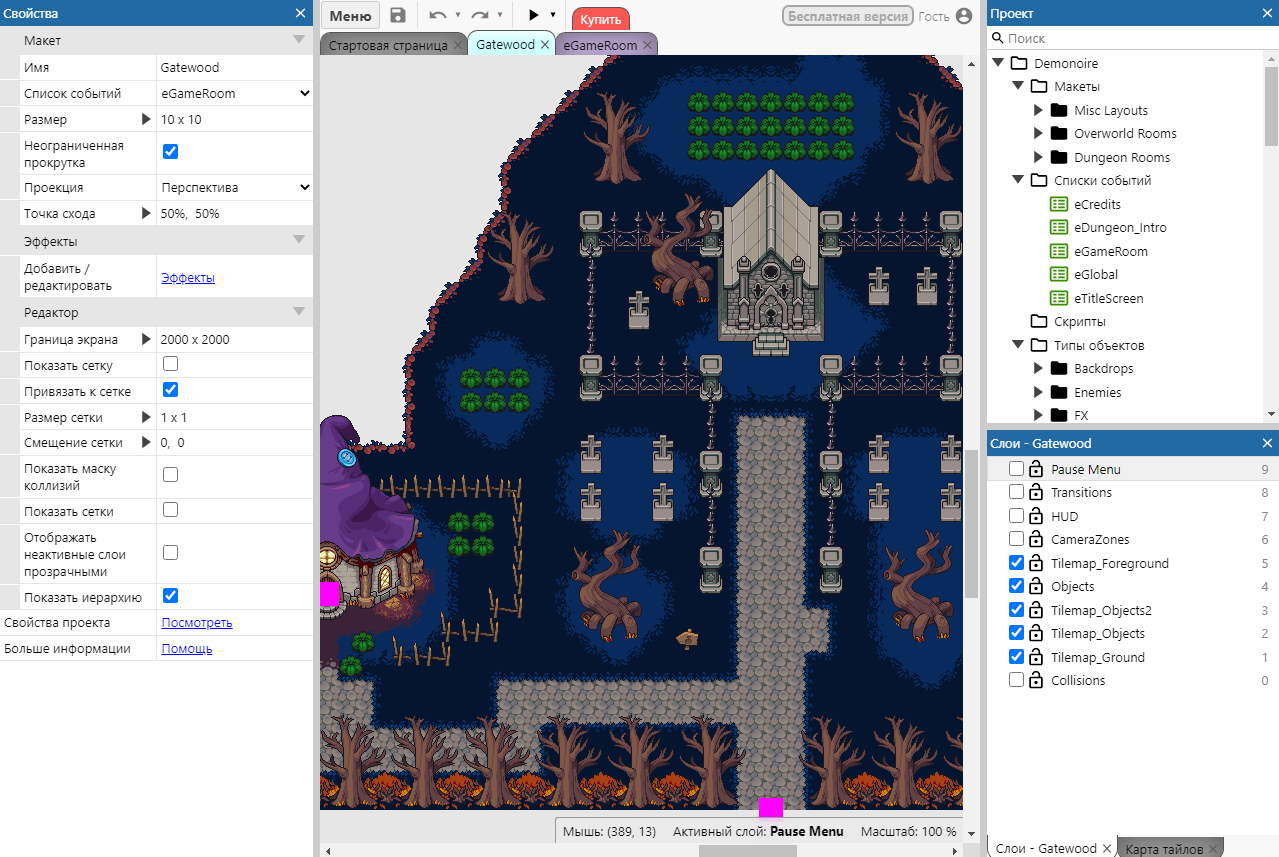
Task: Click the Redo arrow in the toolbar
Action: click(480, 15)
